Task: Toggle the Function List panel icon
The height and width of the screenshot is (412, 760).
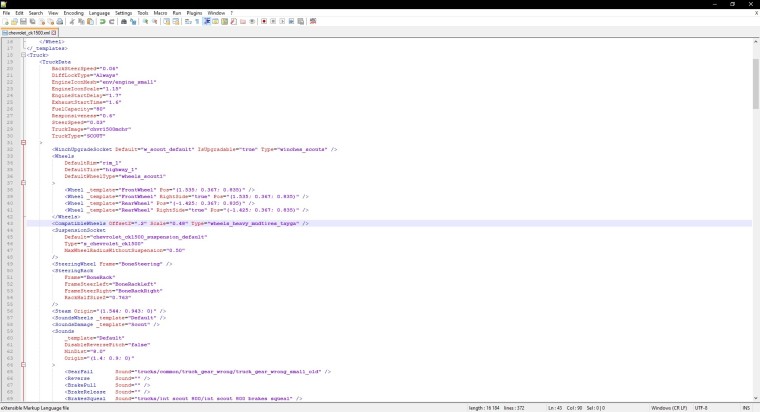Action: (x=234, y=21)
